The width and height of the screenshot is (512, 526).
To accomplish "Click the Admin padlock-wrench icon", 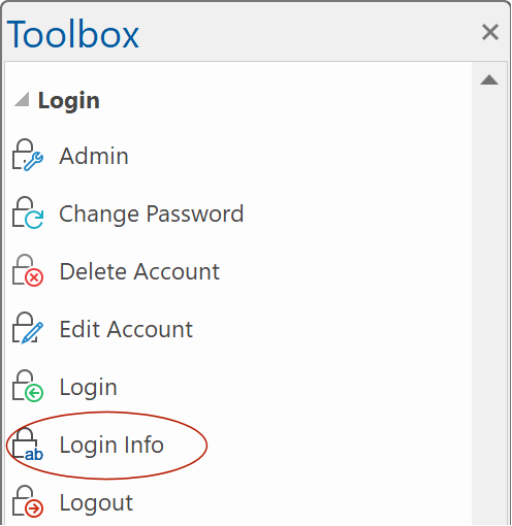I will (x=28, y=155).
